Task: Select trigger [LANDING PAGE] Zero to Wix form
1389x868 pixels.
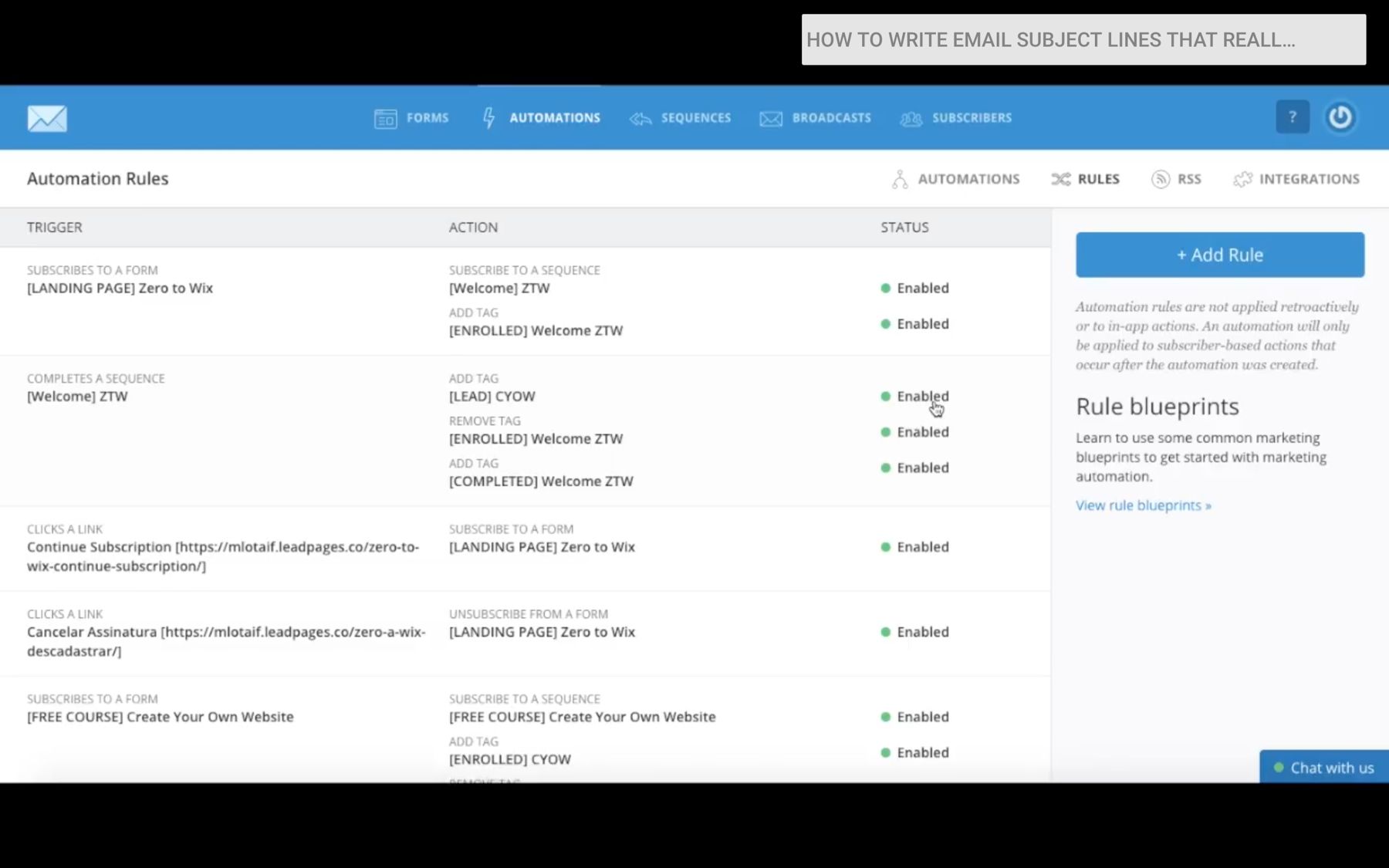Action: (120, 288)
